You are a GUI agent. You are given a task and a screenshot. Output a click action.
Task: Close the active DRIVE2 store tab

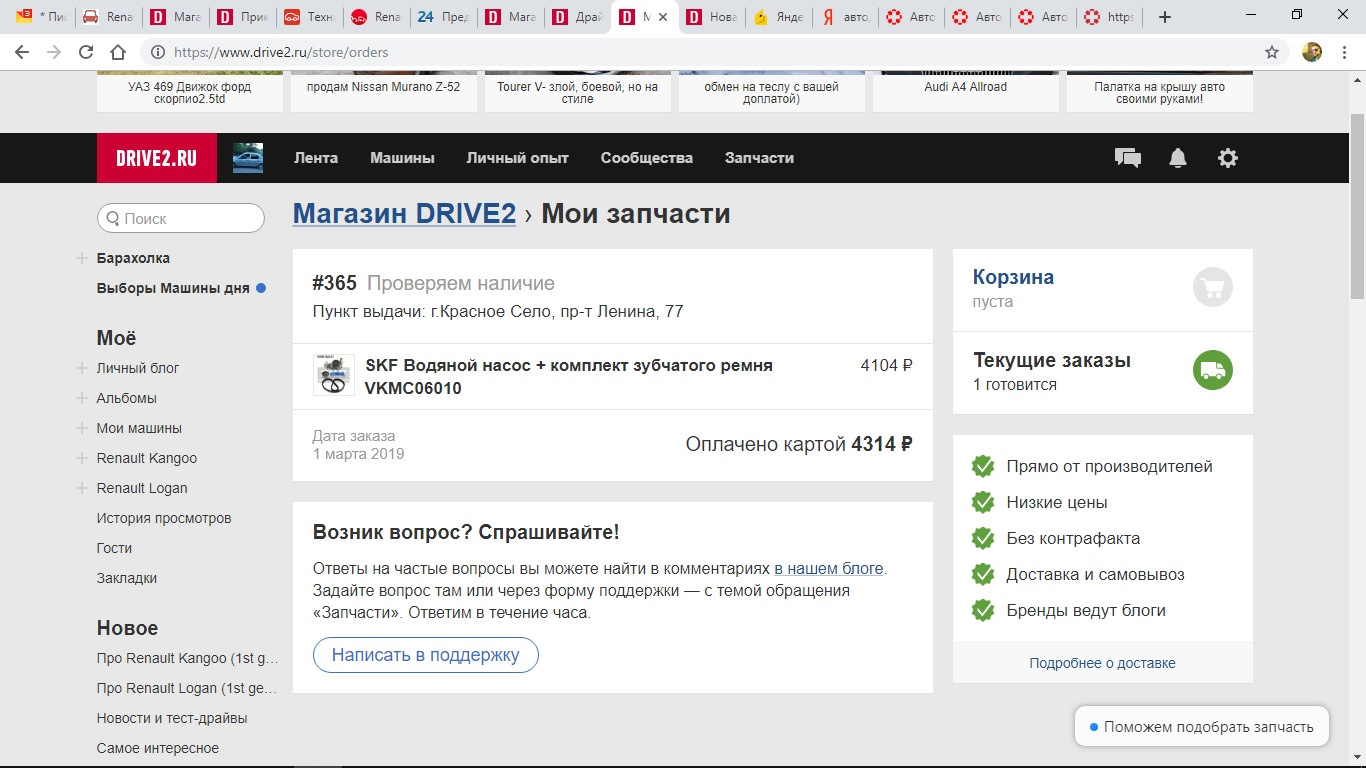[x=662, y=17]
